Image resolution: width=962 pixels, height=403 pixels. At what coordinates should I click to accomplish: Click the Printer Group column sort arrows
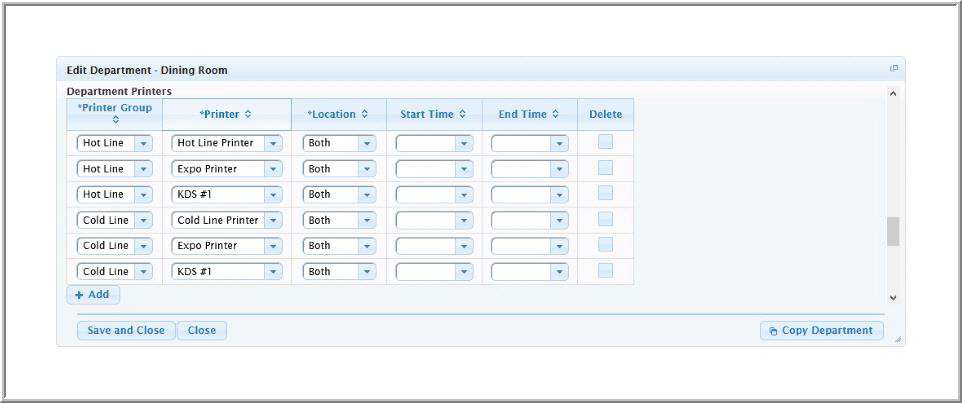point(115,120)
